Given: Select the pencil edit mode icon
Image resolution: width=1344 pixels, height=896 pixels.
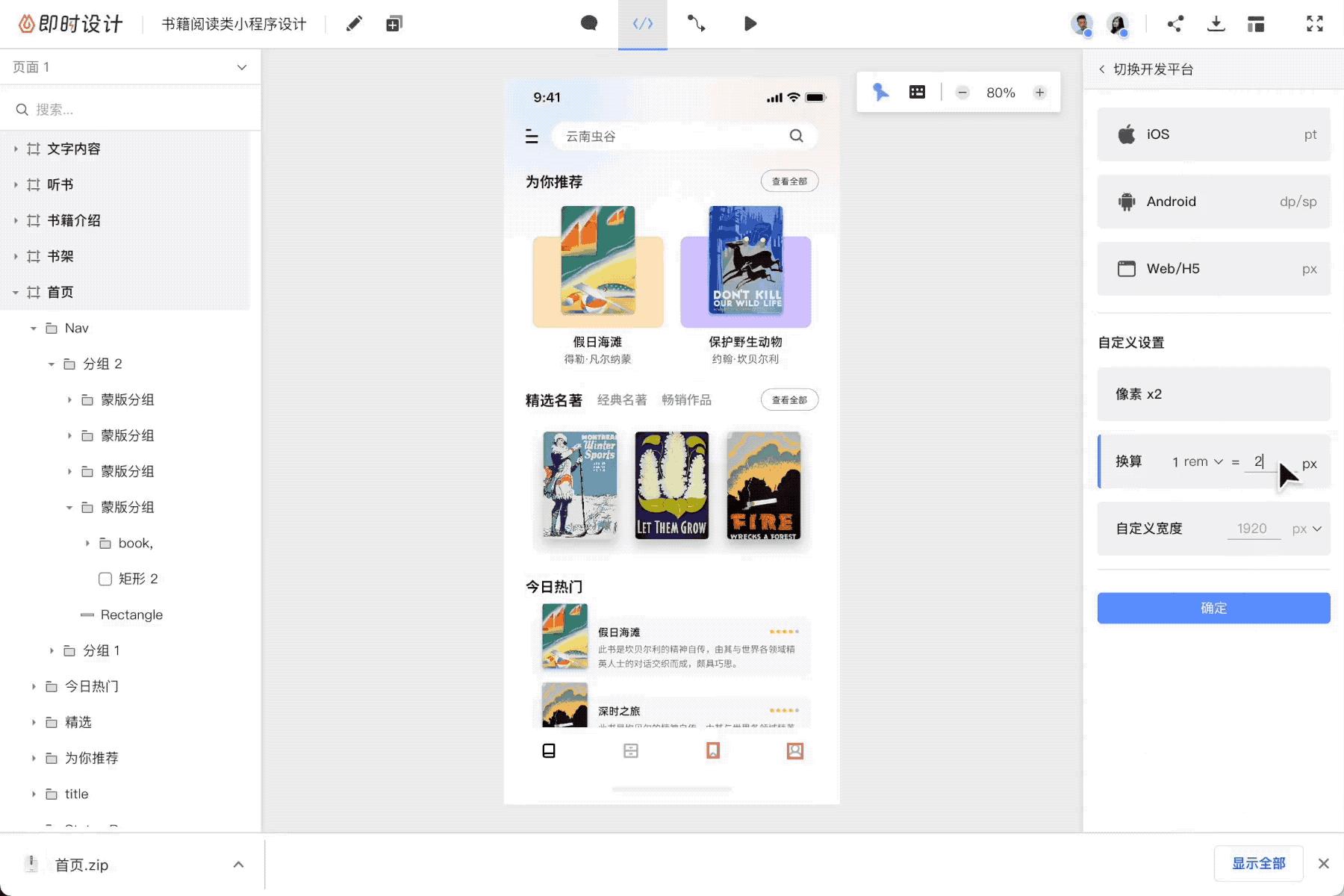Looking at the screenshot, I should (x=354, y=24).
